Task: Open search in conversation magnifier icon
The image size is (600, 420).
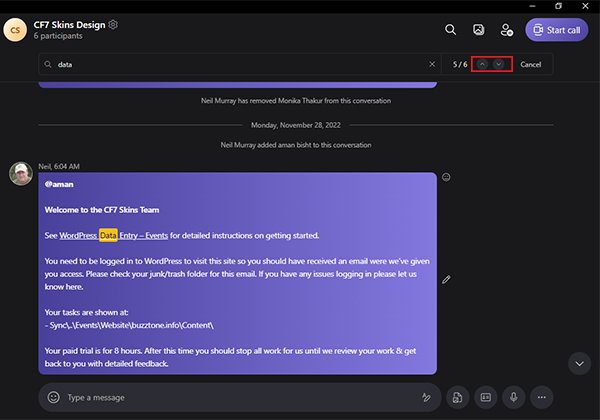Action: [x=451, y=30]
